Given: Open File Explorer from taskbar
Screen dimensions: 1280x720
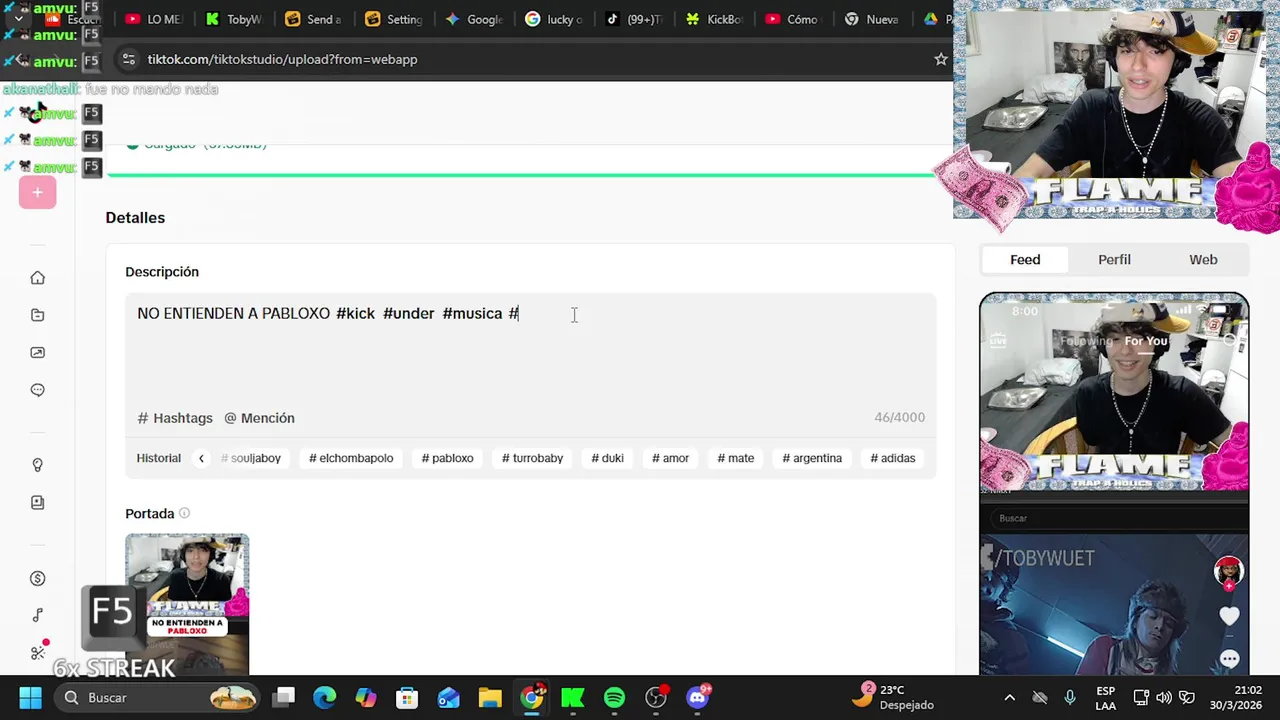Looking at the screenshot, I should point(489,697).
